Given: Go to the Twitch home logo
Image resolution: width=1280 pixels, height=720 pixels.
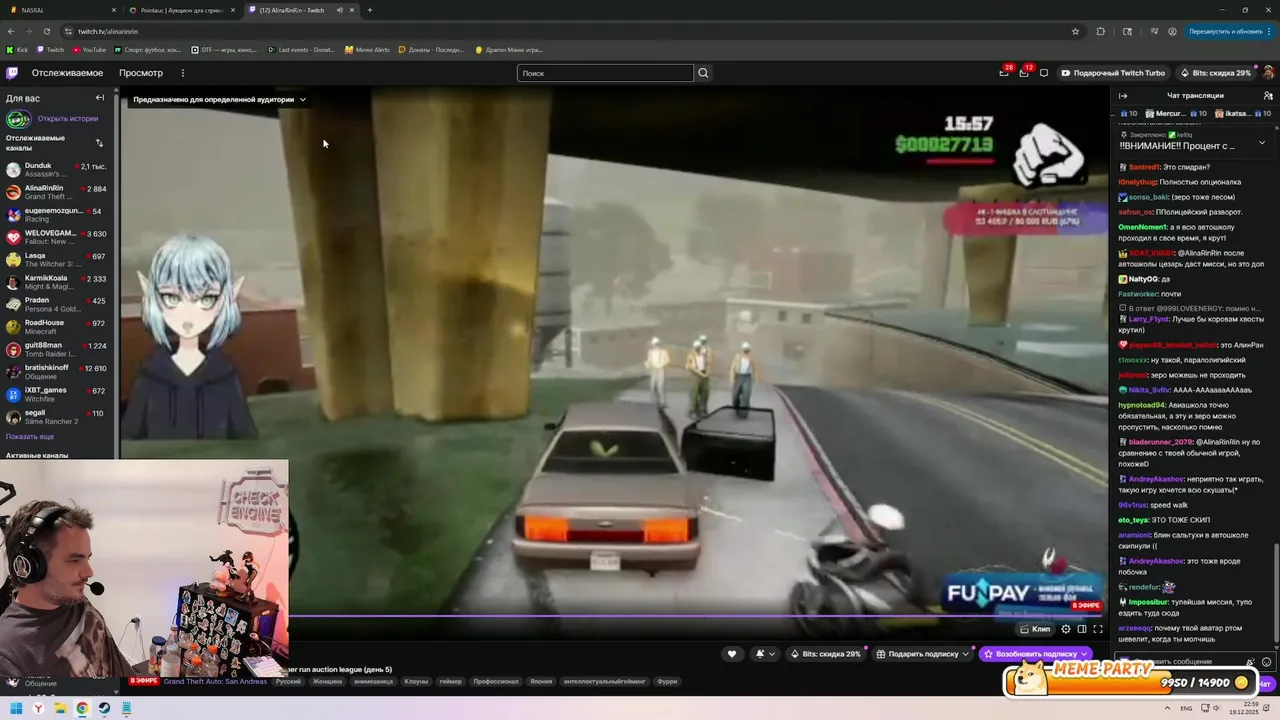Looking at the screenshot, I should pyautogui.click(x=12, y=73).
